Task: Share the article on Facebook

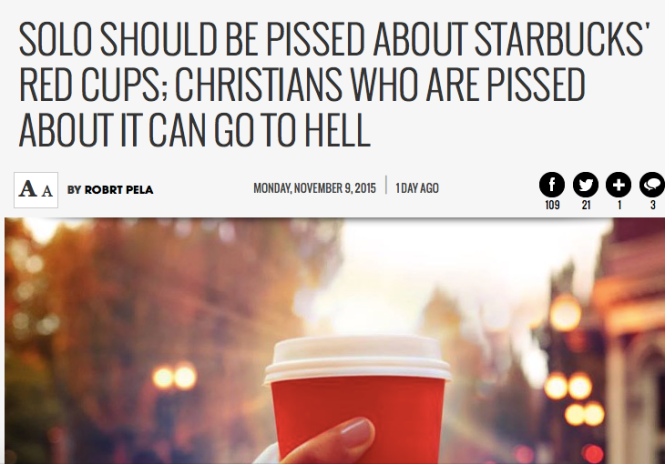Action: click(552, 185)
